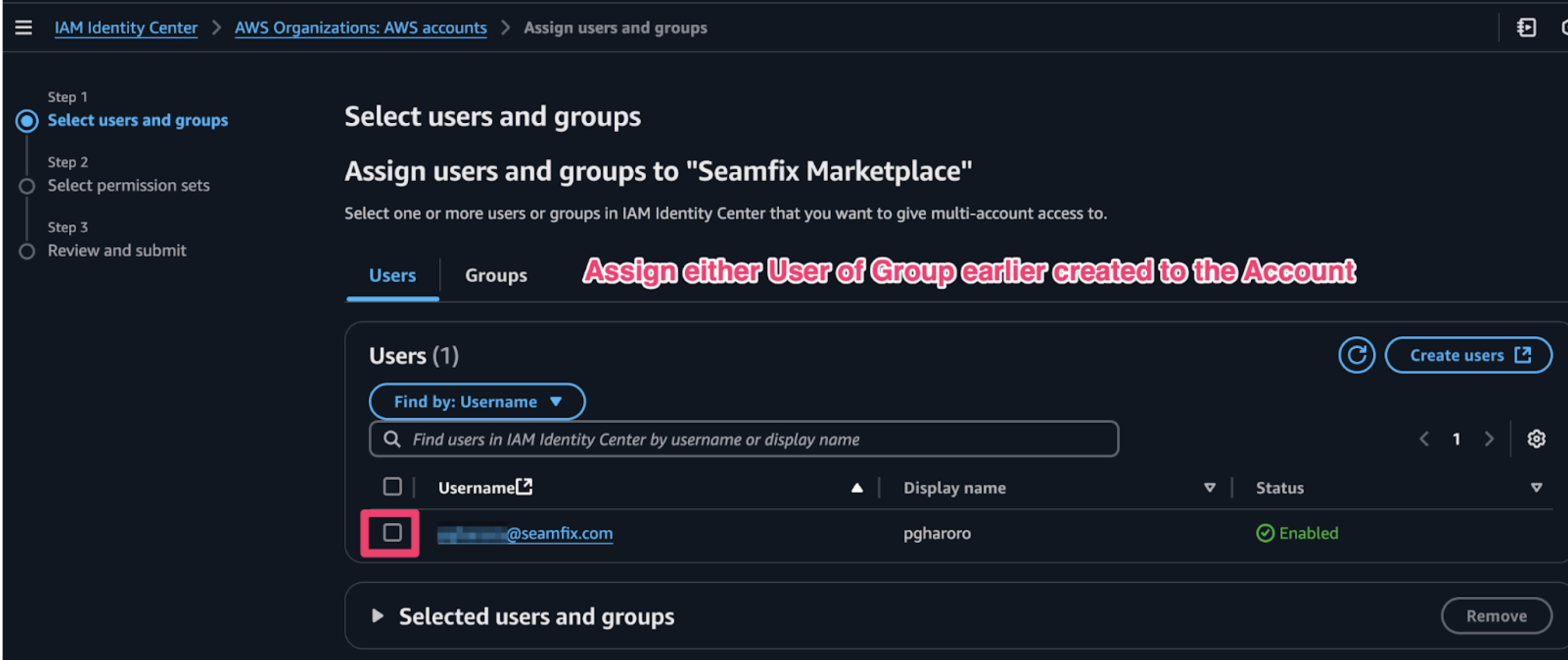This screenshot has width=1568, height=660.
Task: Open the Find by: Username dropdown
Action: tap(477, 401)
